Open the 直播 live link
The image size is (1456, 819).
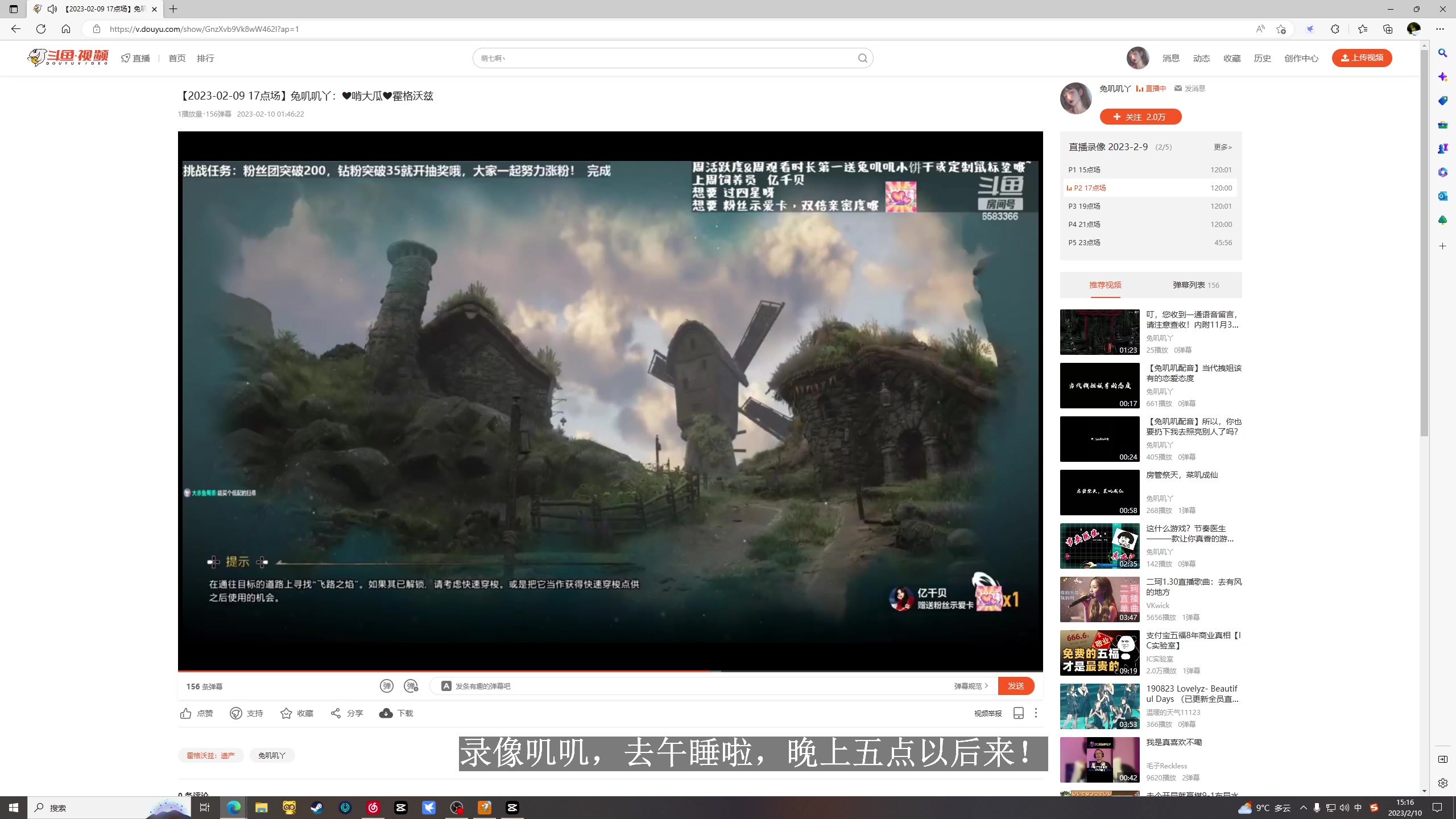coord(136,58)
